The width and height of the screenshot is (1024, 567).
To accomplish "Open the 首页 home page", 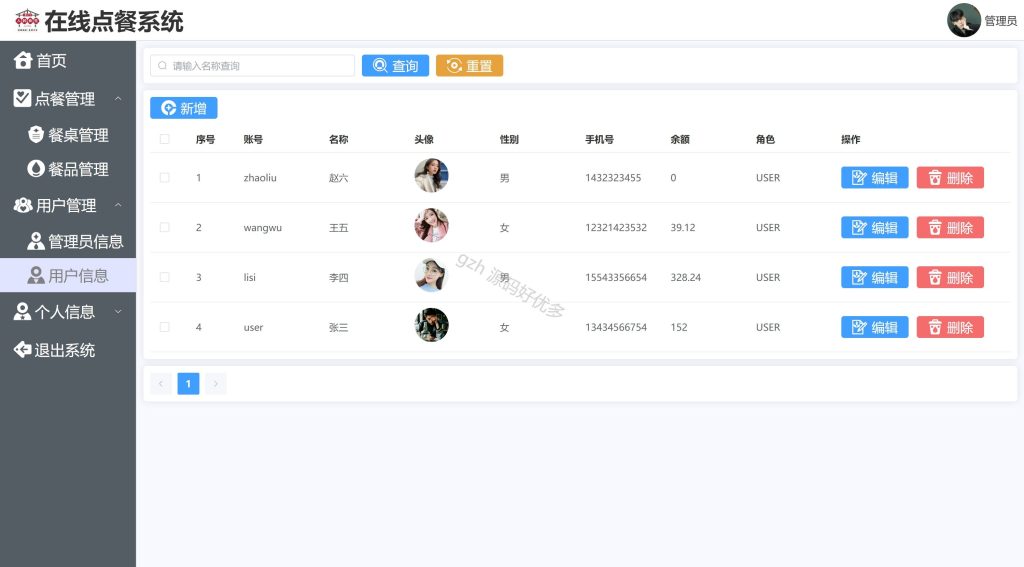I will tap(68, 60).
